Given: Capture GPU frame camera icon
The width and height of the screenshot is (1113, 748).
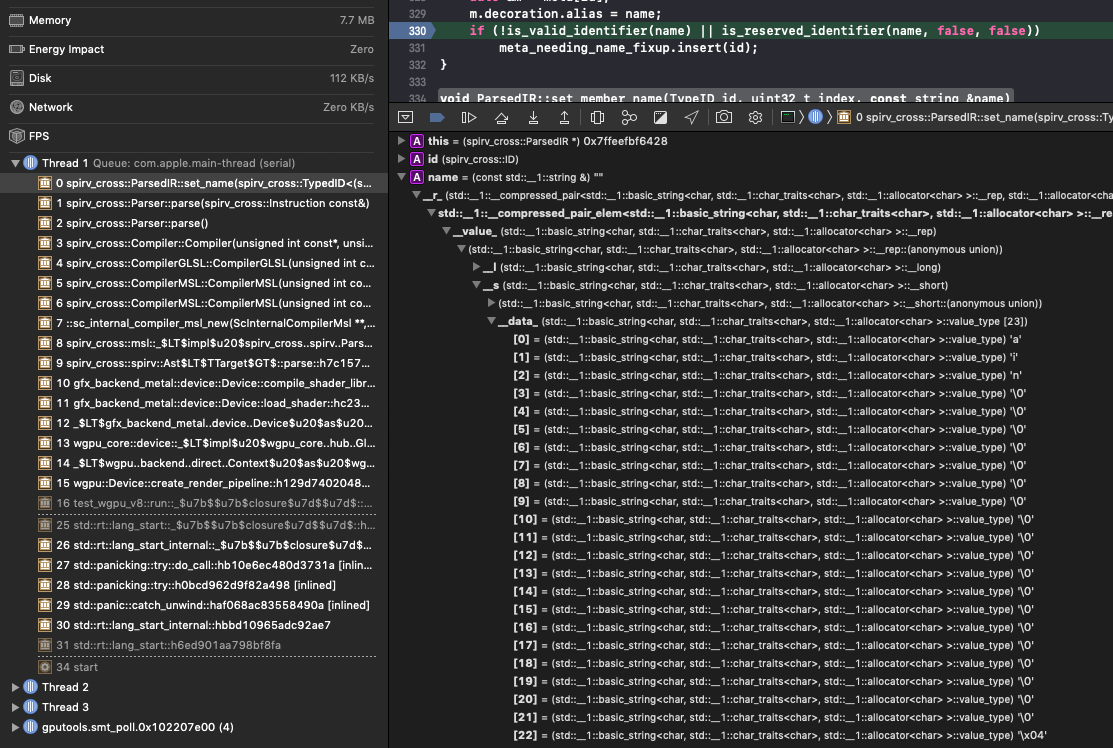Looking at the screenshot, I should 723,117.
